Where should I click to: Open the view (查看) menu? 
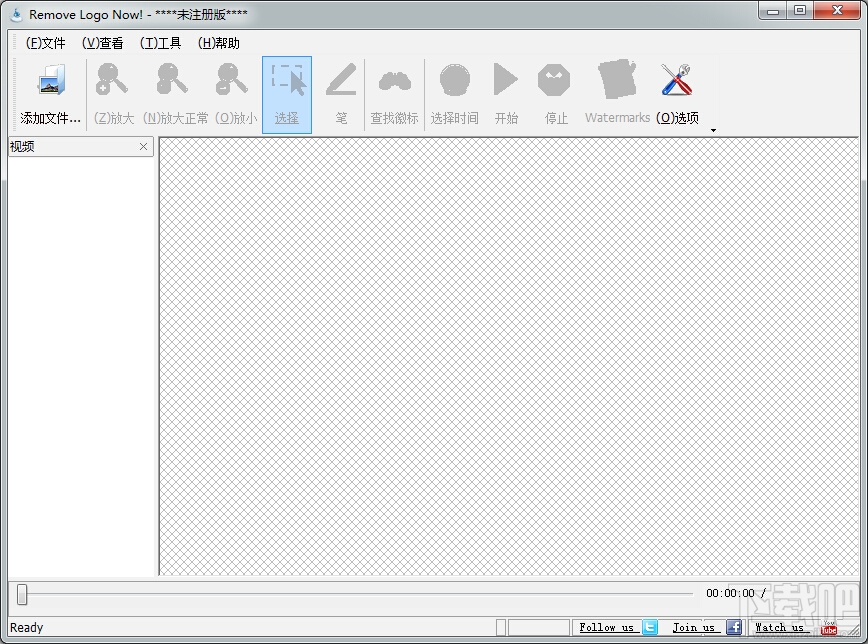[102, 43]
